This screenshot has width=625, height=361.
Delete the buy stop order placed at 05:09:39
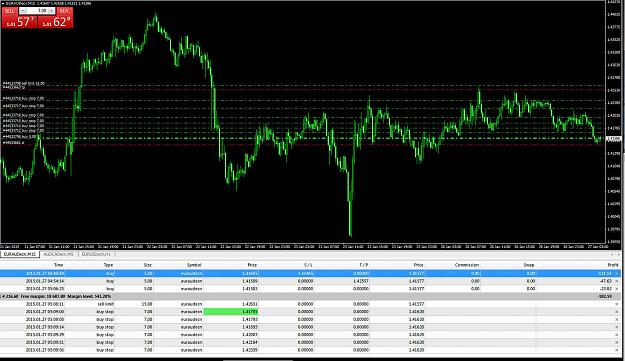[x=617, y=335]
